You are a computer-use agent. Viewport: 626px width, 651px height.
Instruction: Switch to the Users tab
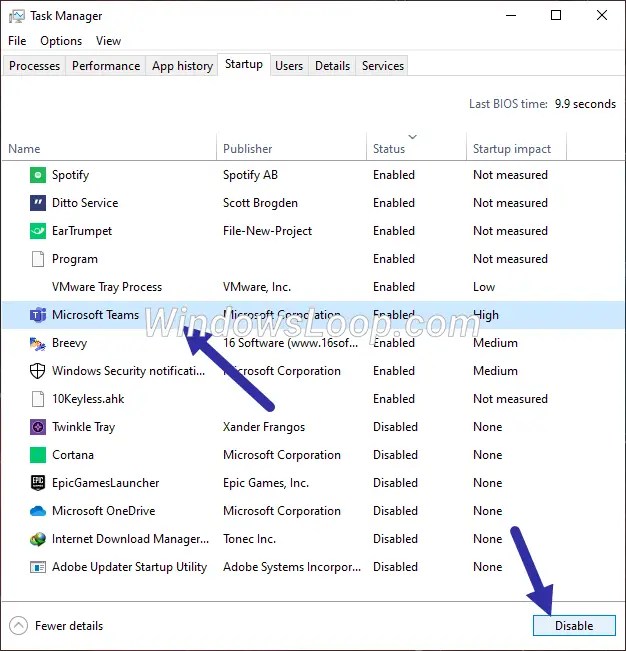coord(289,66)
